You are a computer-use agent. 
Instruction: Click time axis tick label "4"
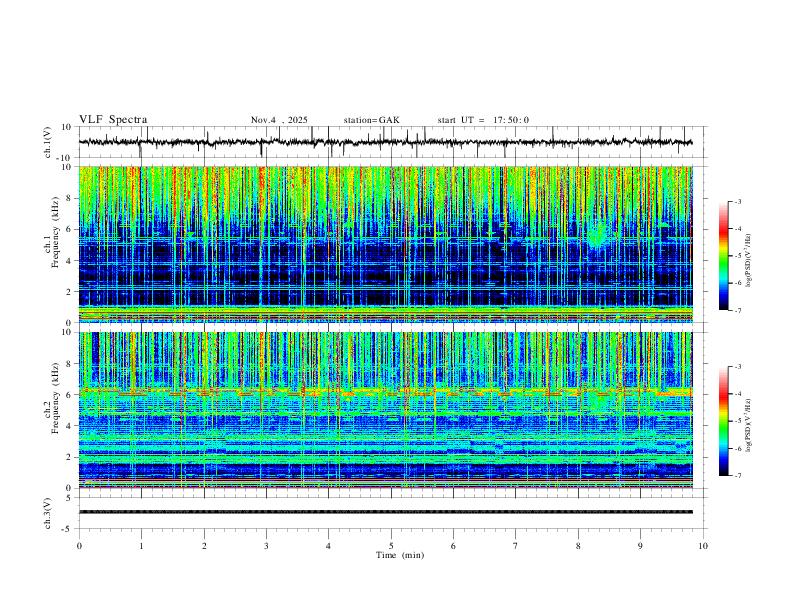328,546
